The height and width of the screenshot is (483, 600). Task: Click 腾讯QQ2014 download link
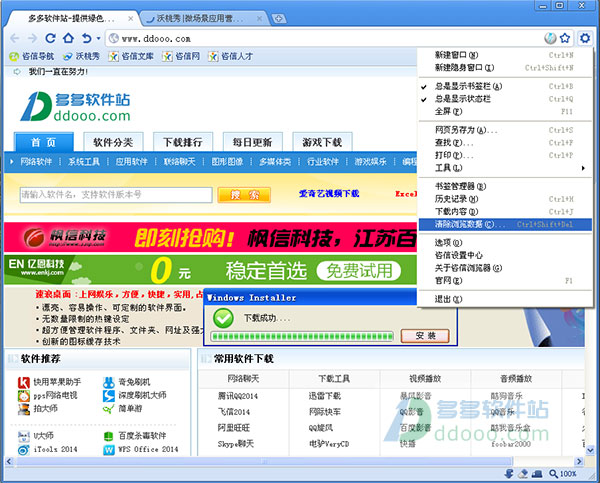[238, 396]
